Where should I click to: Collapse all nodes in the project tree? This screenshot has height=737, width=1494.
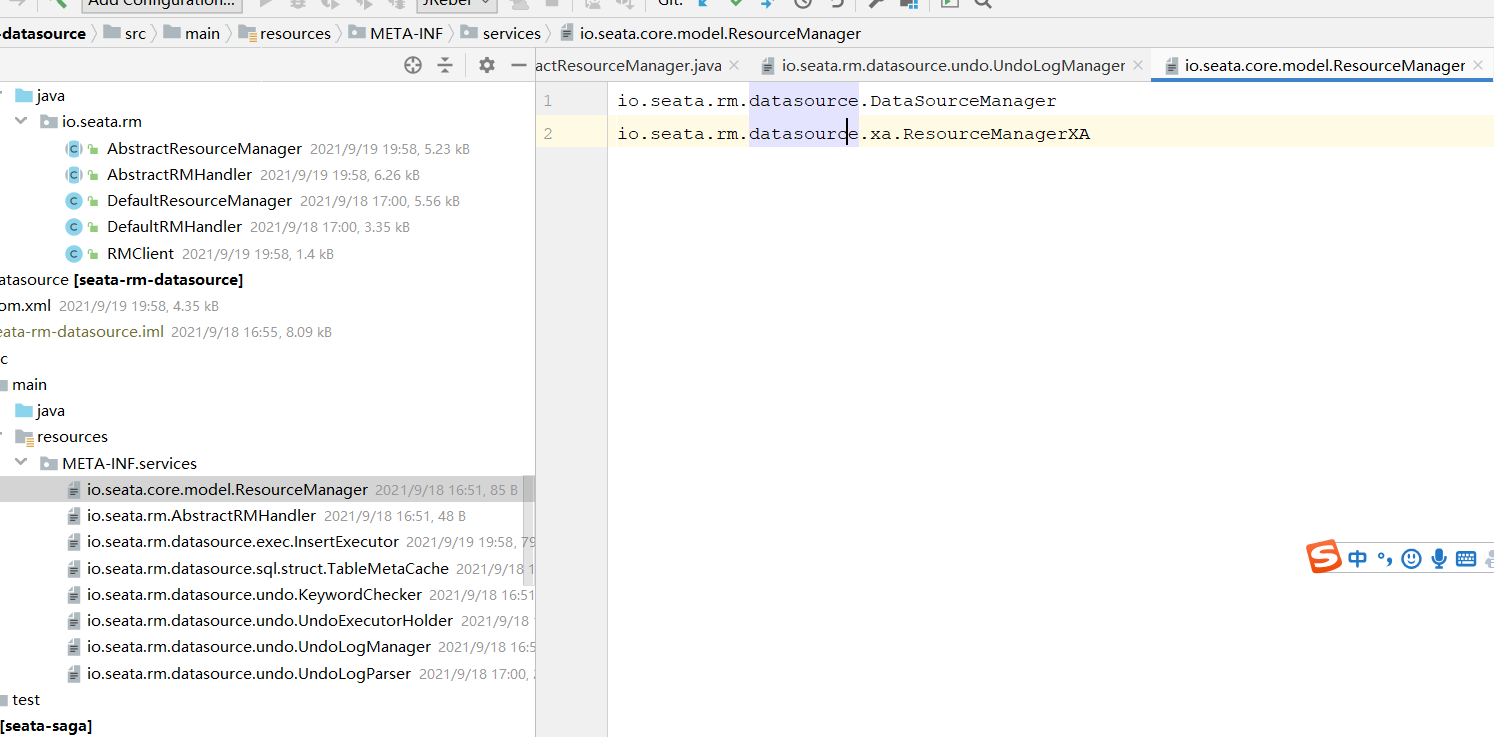[x=445, y=65]
